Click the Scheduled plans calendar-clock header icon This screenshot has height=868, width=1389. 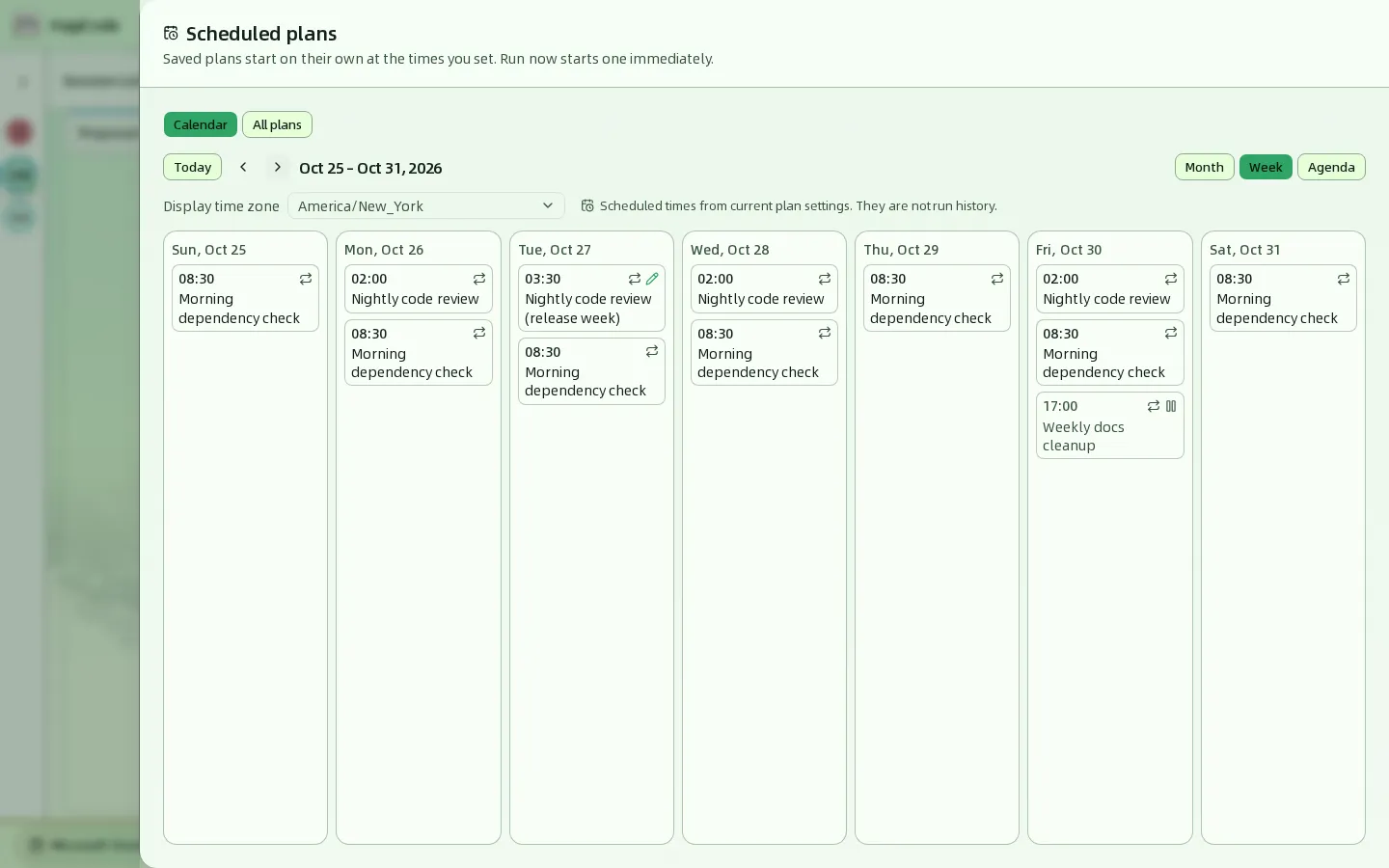pos(171,34)
